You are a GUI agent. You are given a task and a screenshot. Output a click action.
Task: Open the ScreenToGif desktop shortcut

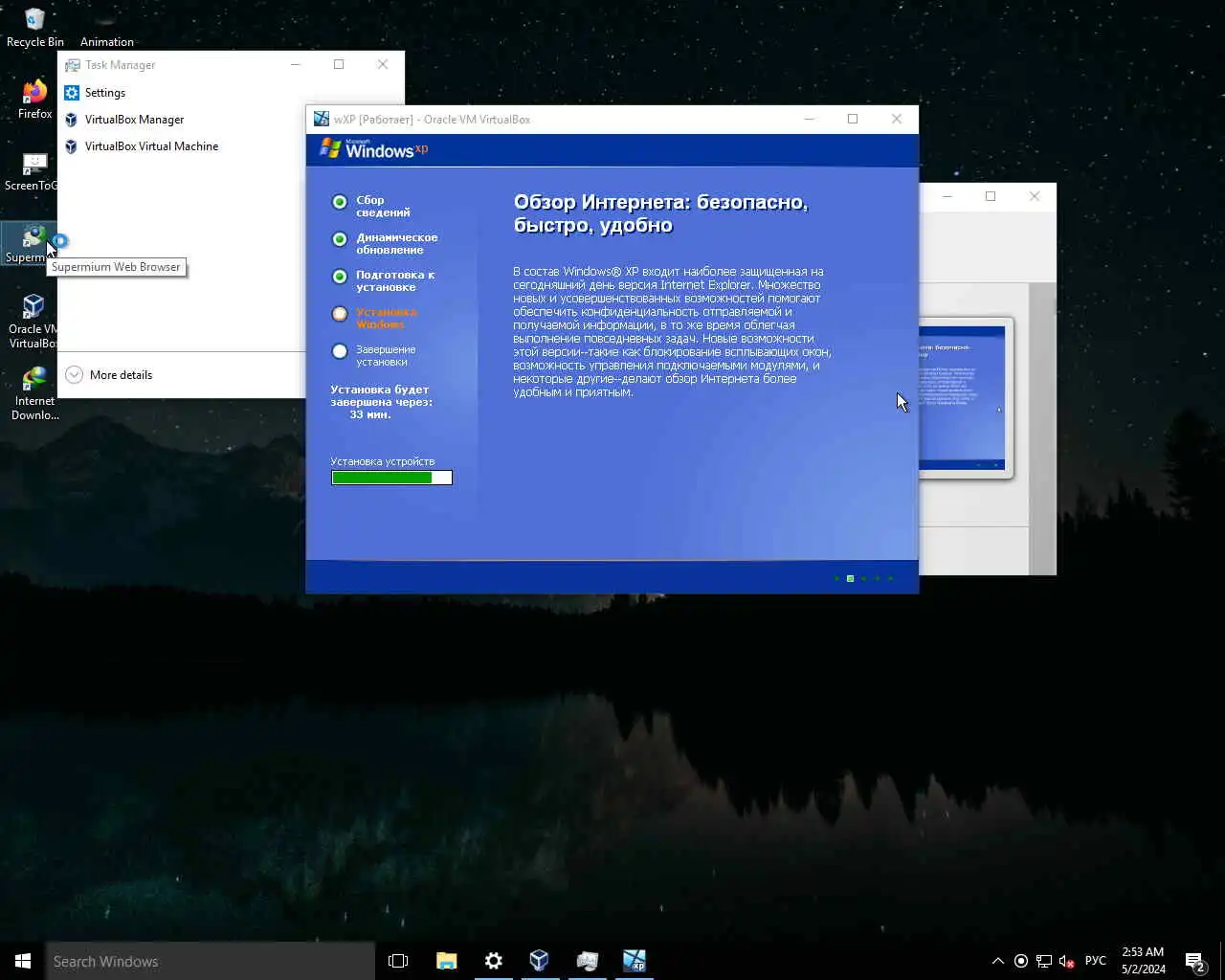click(x=31, y=172)
